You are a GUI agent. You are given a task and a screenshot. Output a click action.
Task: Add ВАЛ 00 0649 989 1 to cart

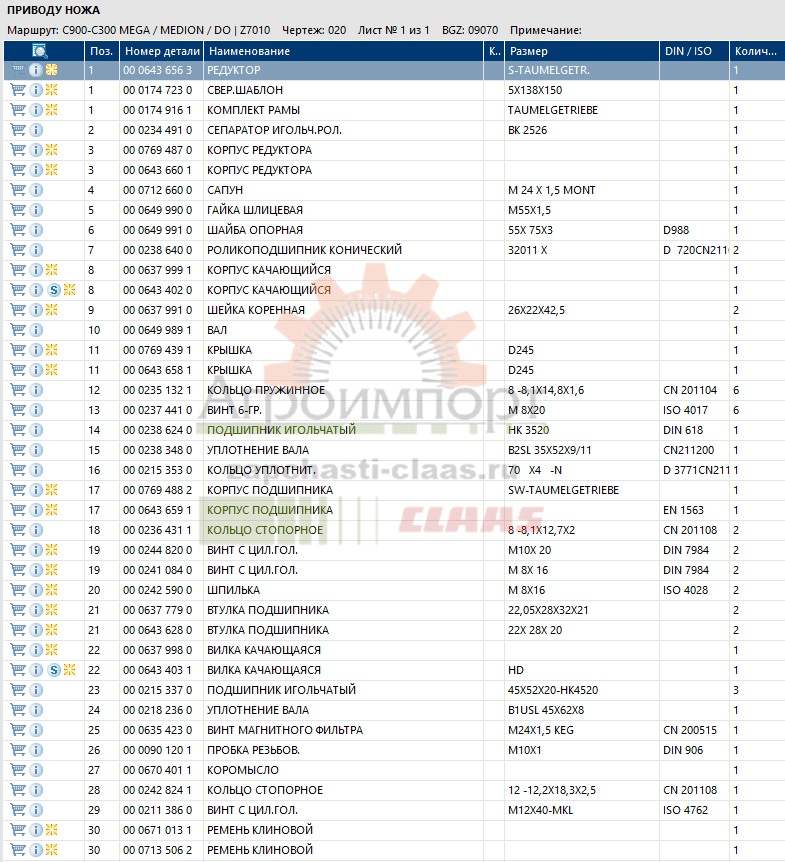tap(18, 330)
